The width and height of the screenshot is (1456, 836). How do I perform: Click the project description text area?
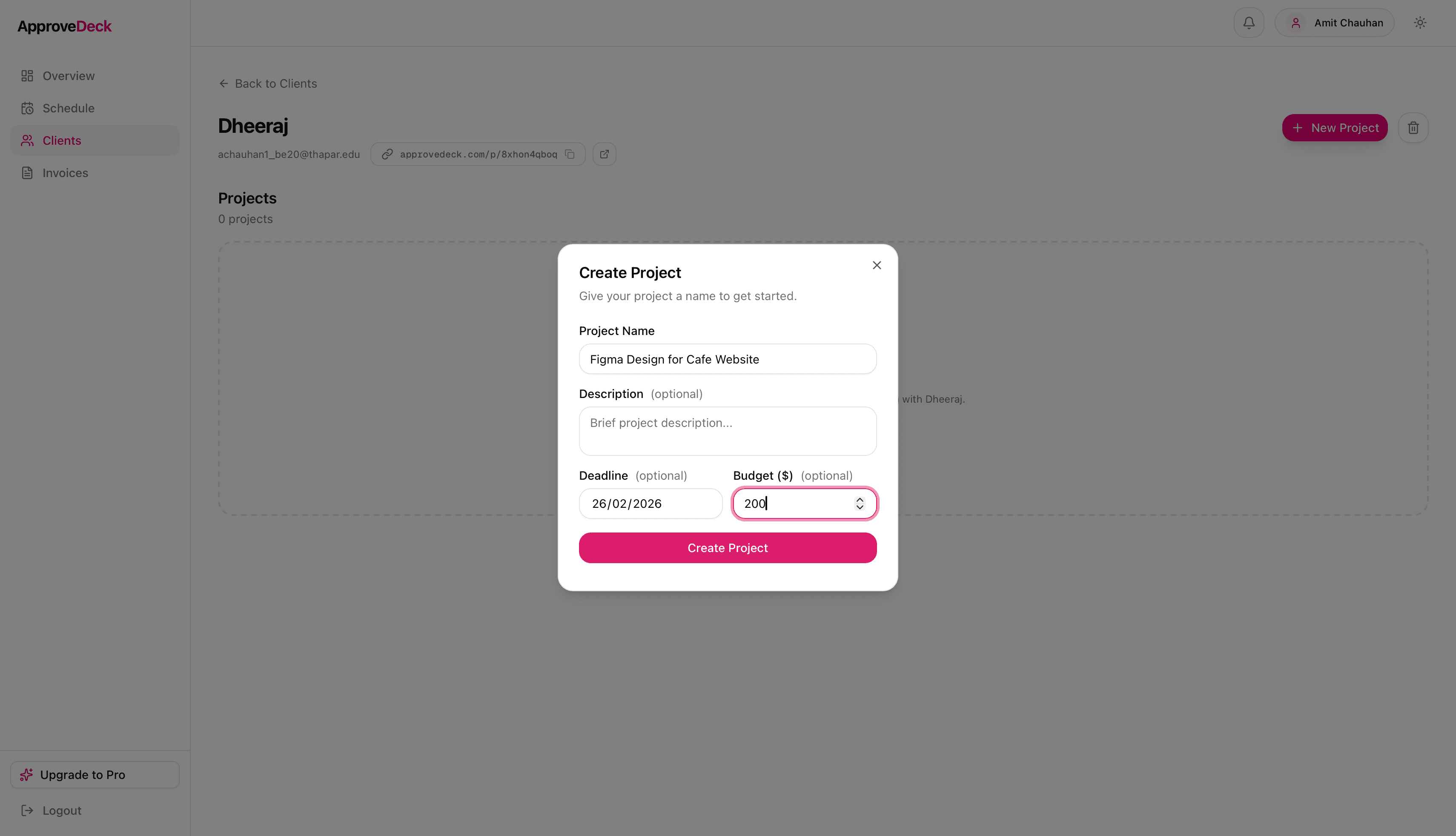click(728, 431)
